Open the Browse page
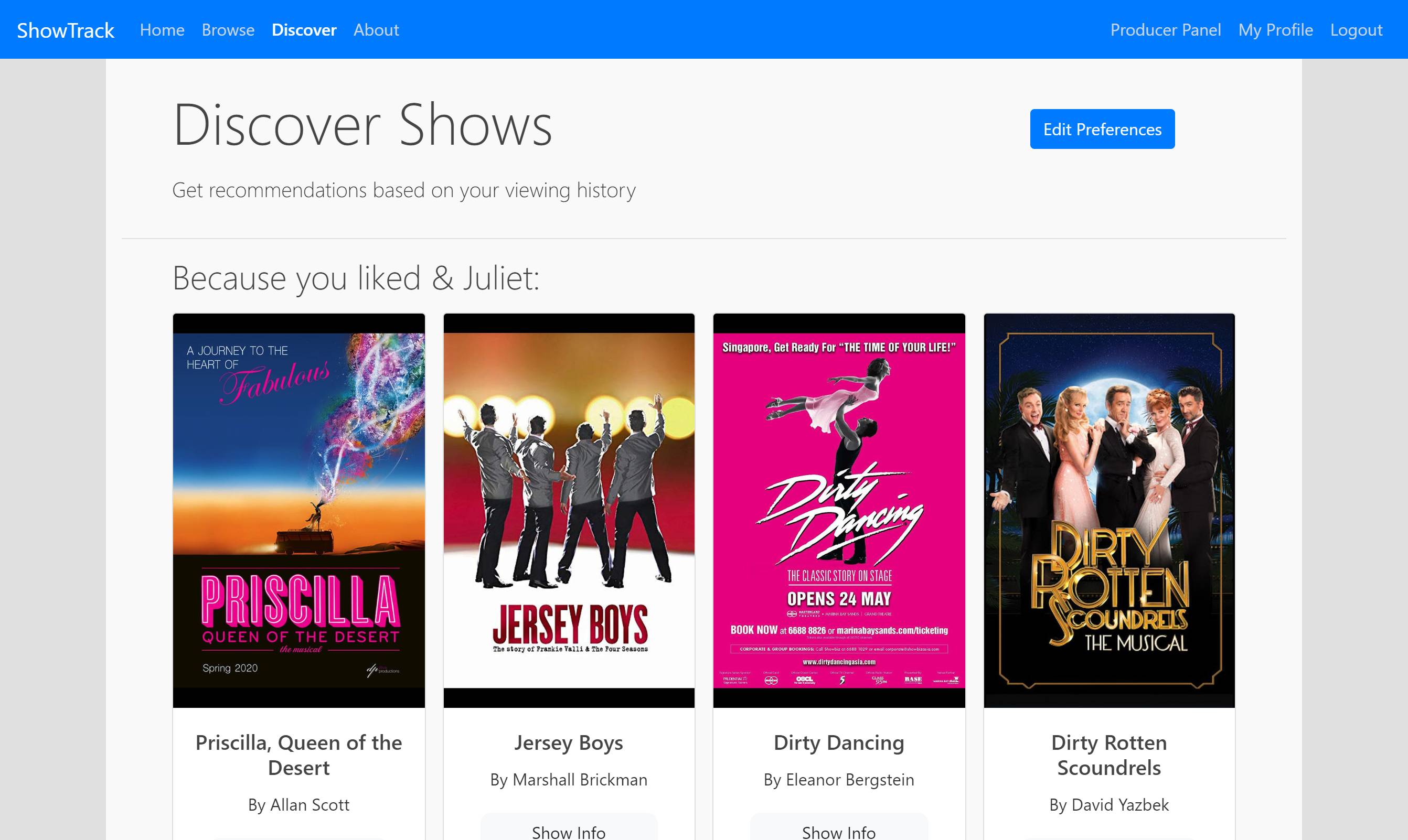Viewport: 1408px width, 840px height. pyautogui.click(x=228, y=30)
